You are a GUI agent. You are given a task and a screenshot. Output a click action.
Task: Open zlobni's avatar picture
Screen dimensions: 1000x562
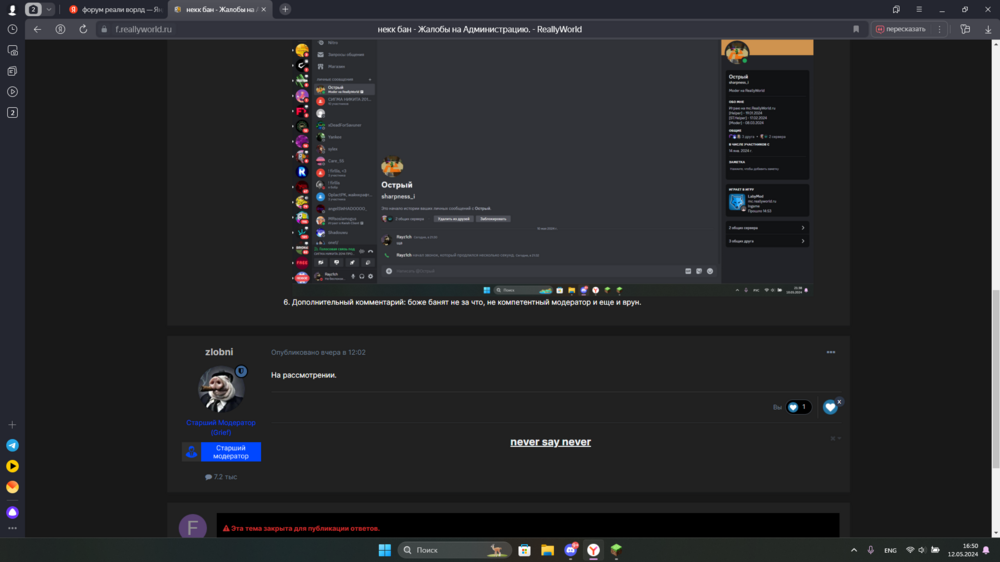coord(221,389)
